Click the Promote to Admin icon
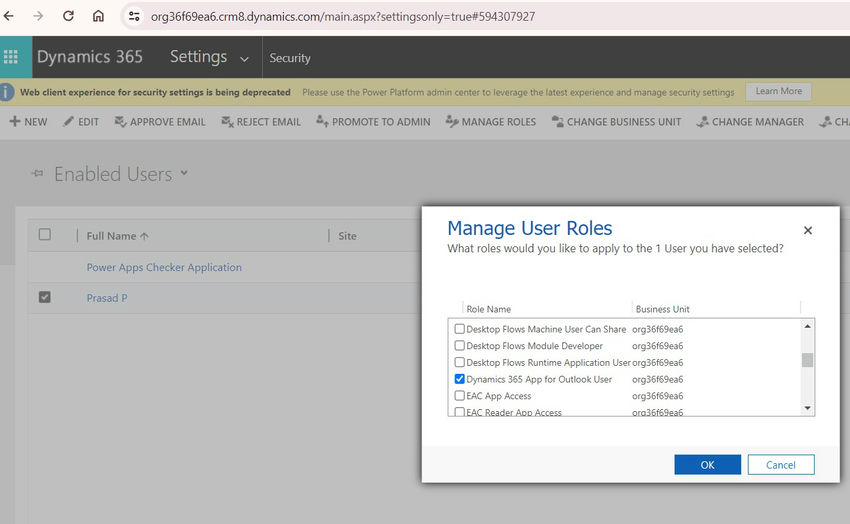This screenshot has width=850, height=524. 322,121
